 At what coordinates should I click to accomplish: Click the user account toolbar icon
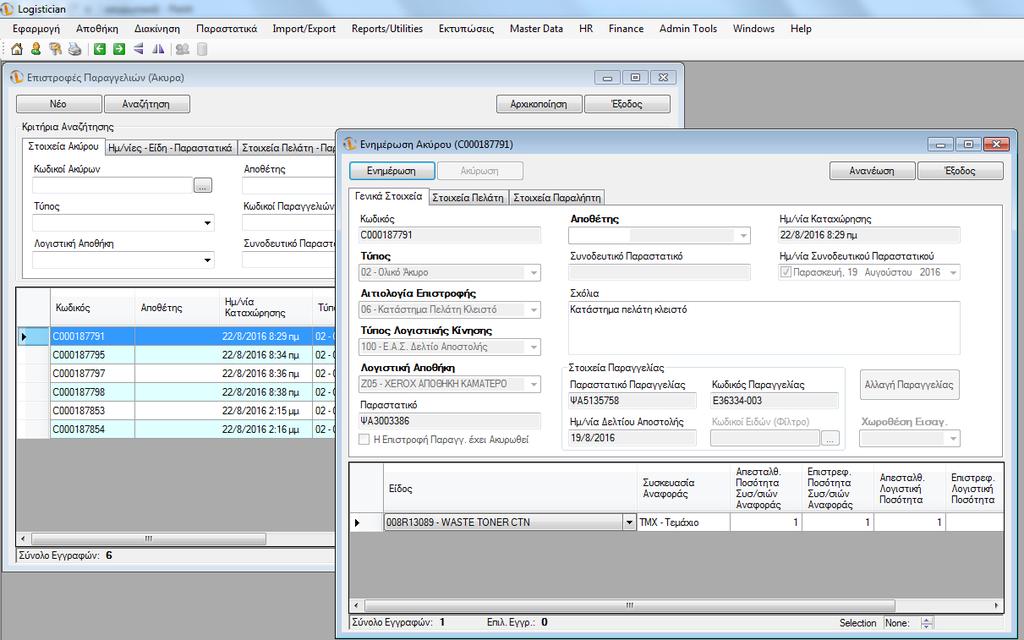tap(36, 49)
